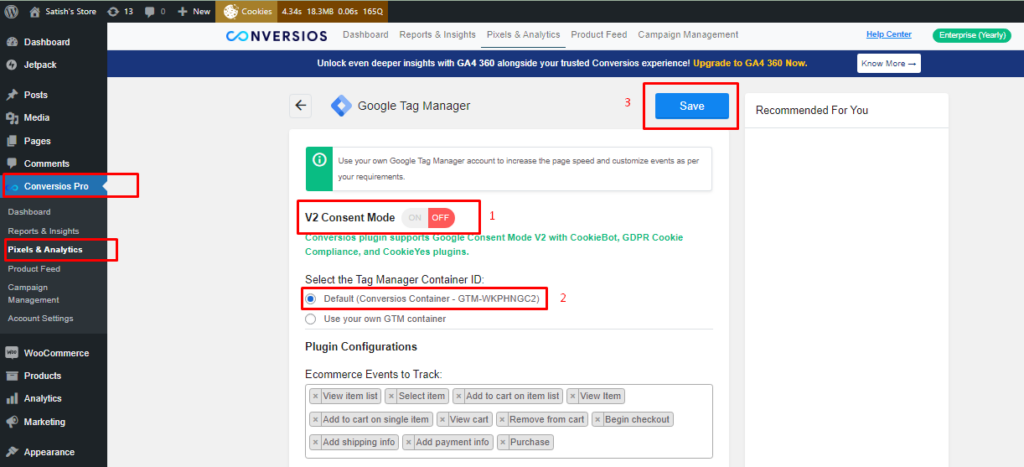Switch to Pixels & Analytics header tab

[522, 35]
